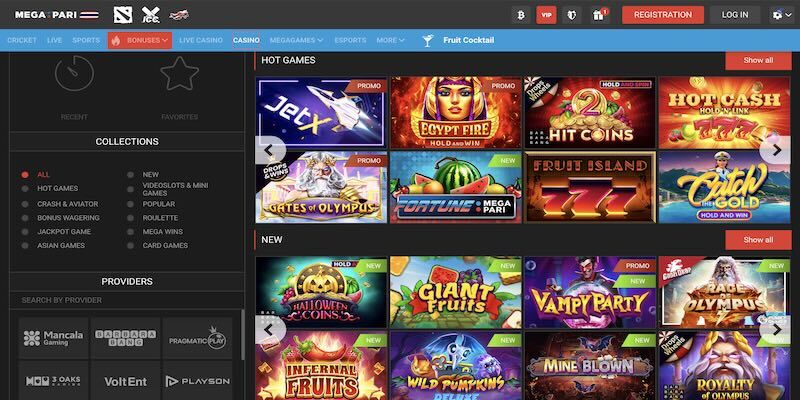Click the Registration button
Viewport: 800px width, 400px height.
click(x=663, y=15)
